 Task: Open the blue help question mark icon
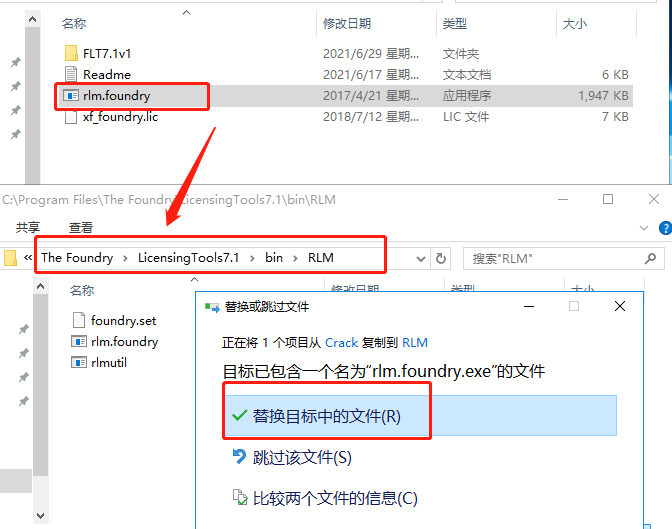point(665,228)
